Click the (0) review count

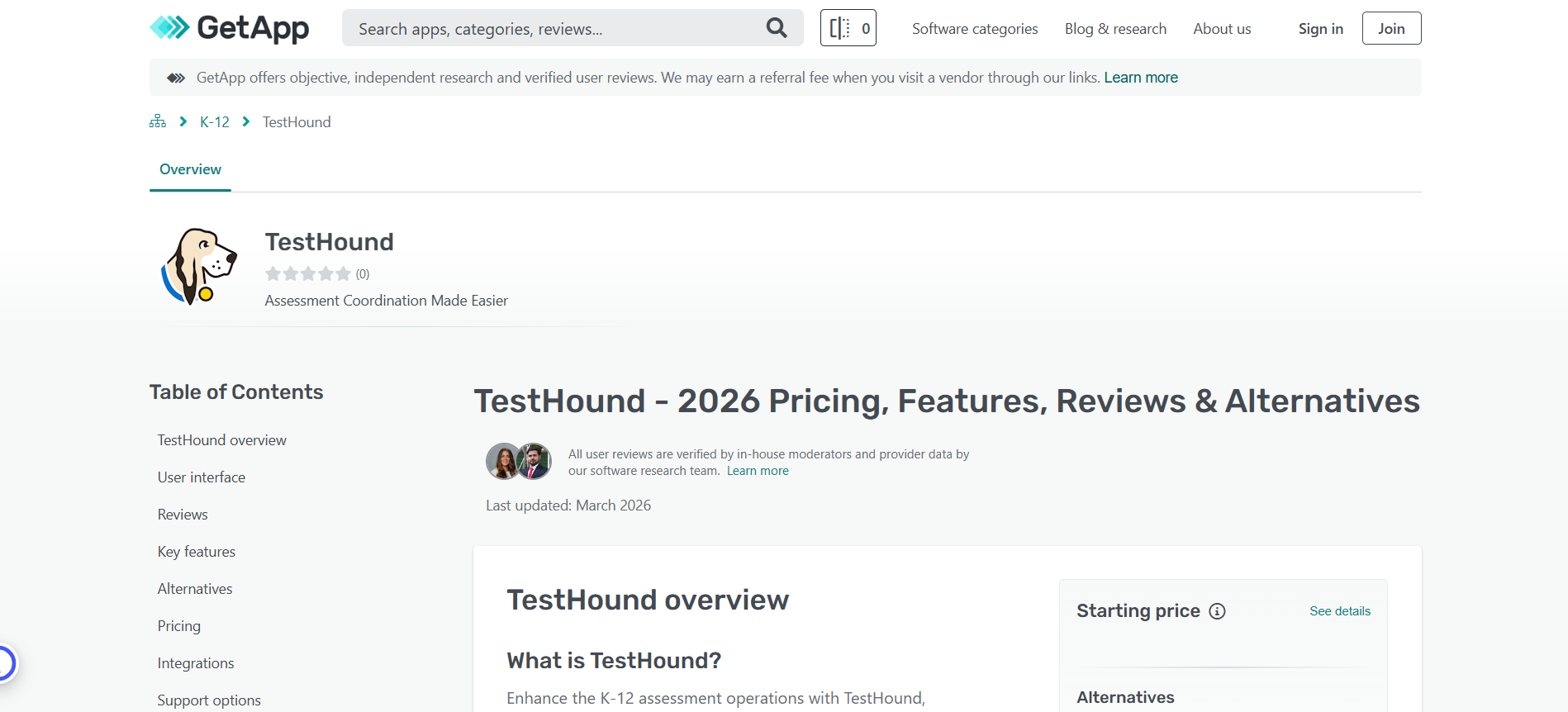363,274
